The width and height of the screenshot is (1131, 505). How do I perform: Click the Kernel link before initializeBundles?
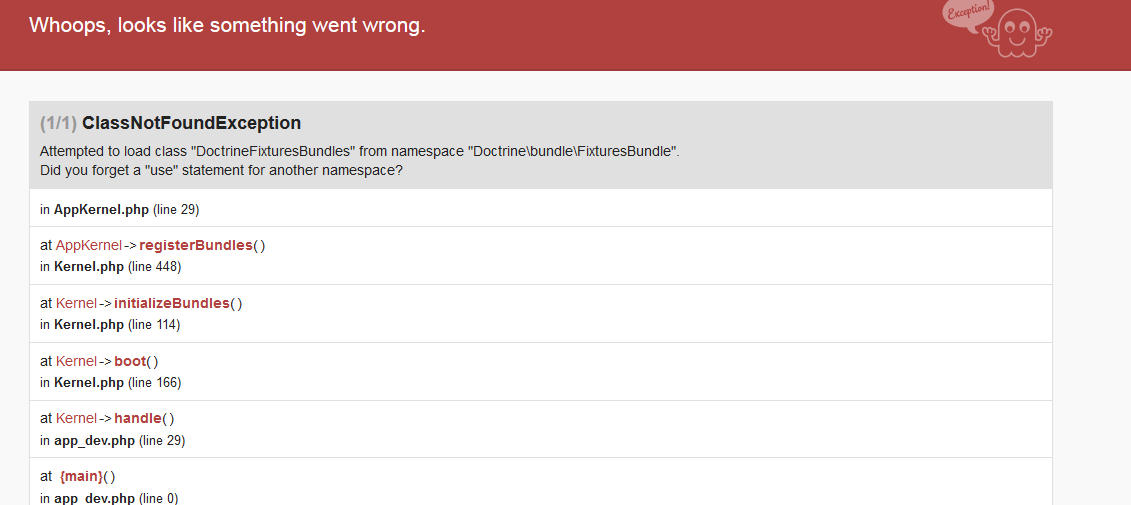[76, 303]
